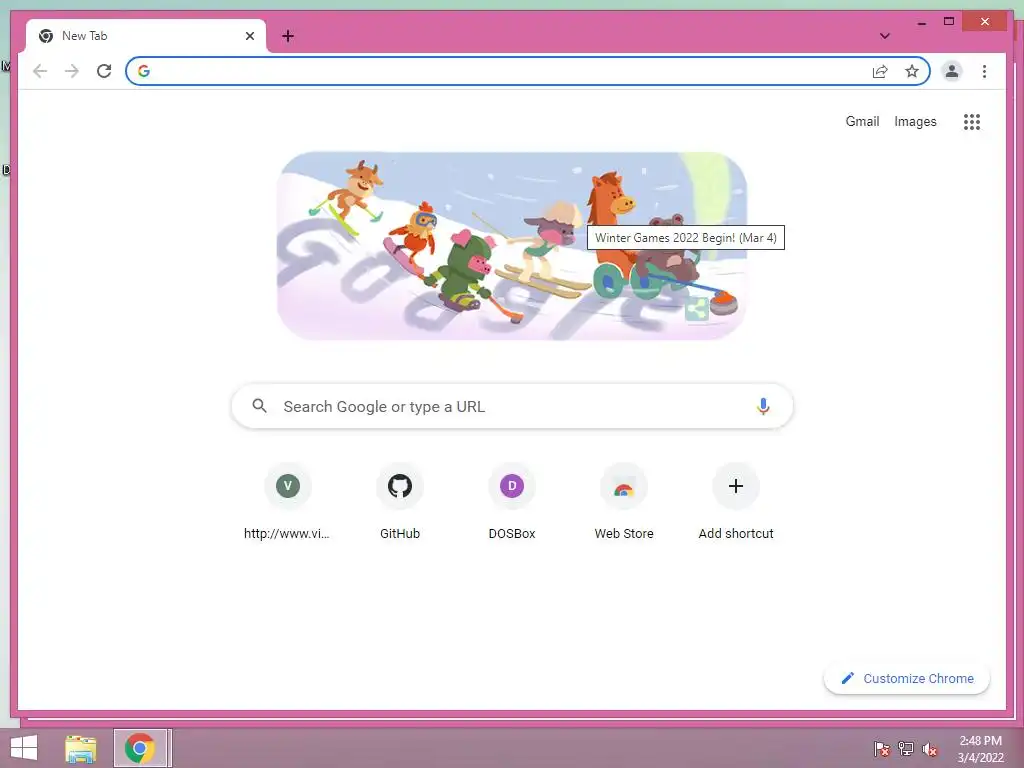
Task: Expand the tab search chevron
Action: (x=885, y=36)
